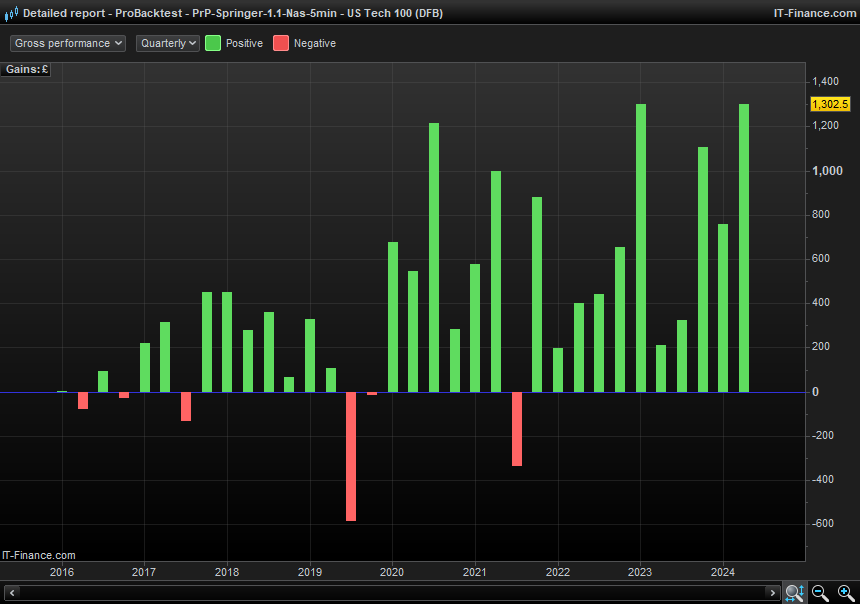Click the 2020 label on time axis
Screen dimensions: 860x604
click(392, 573)
